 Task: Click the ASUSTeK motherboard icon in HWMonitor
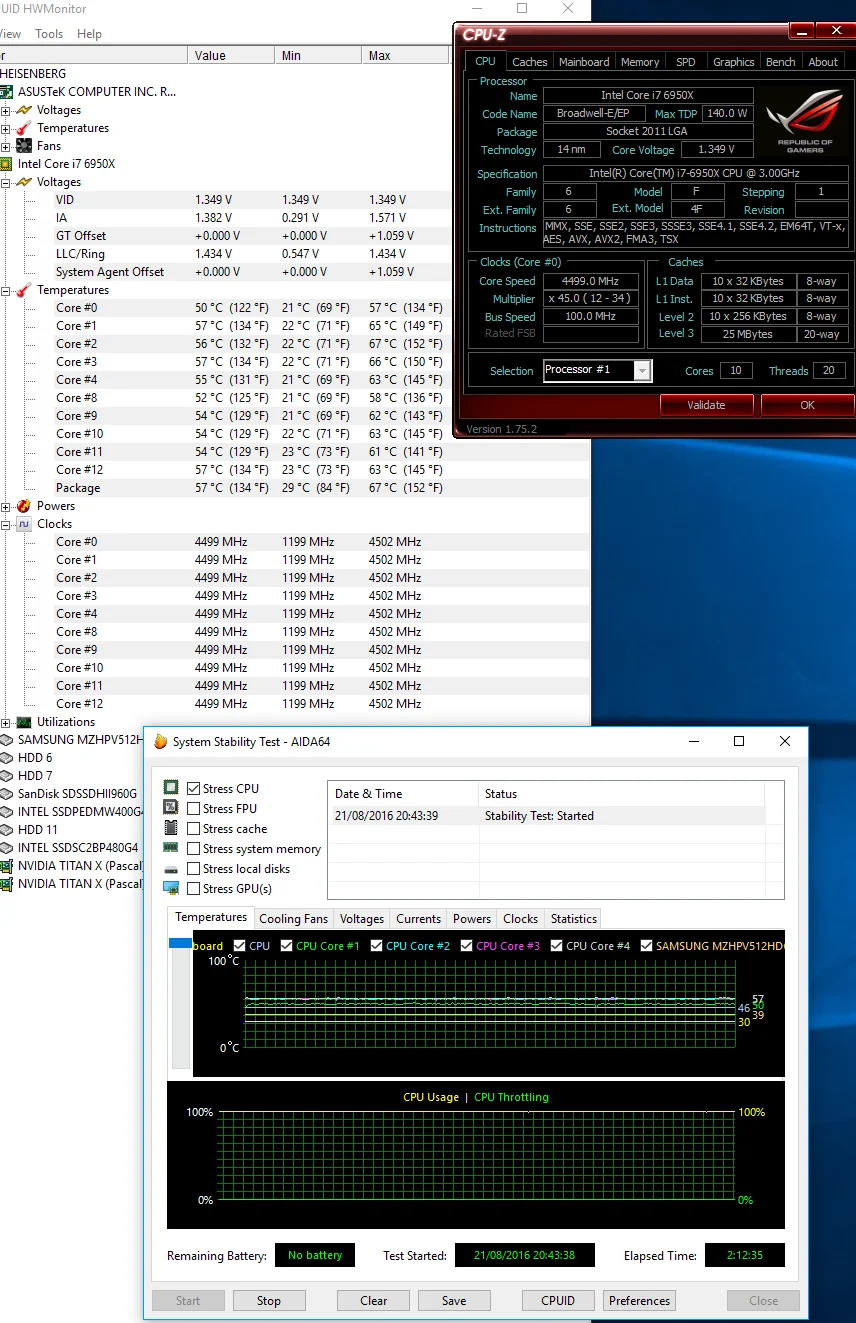tap(6, 92)
